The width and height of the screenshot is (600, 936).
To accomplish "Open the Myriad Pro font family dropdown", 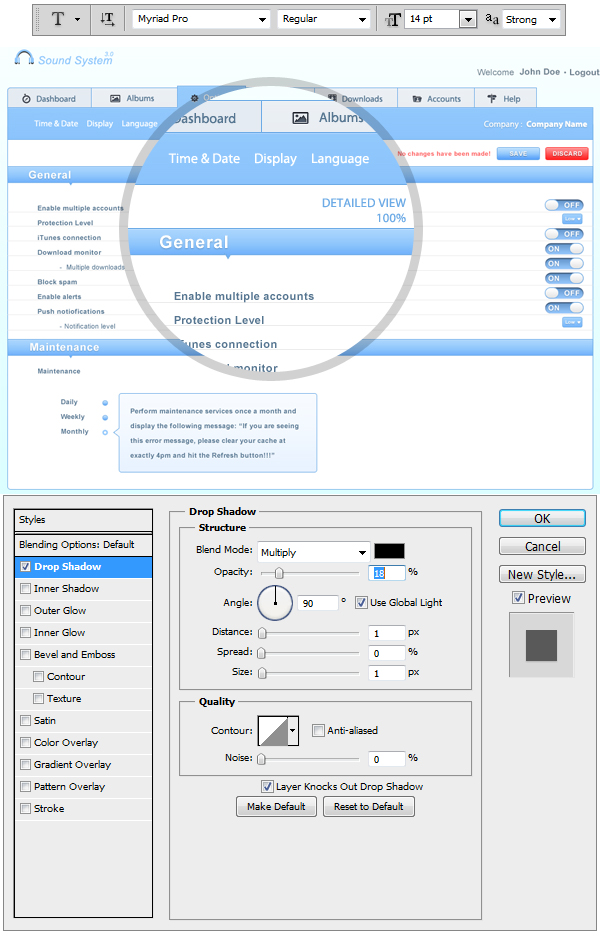I will (201, 19).
